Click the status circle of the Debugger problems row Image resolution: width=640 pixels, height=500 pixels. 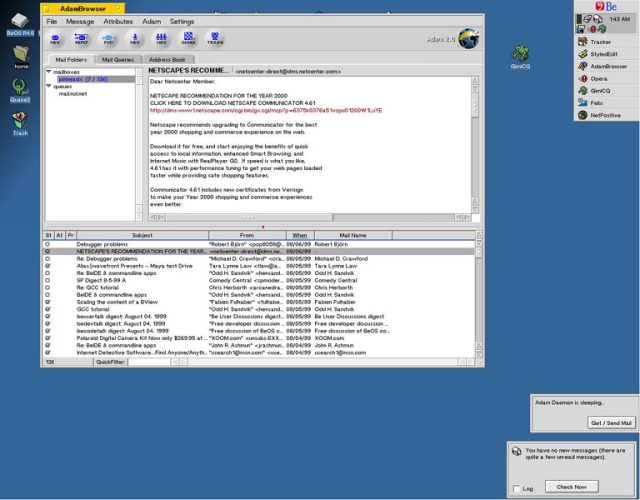click(48, 244)
